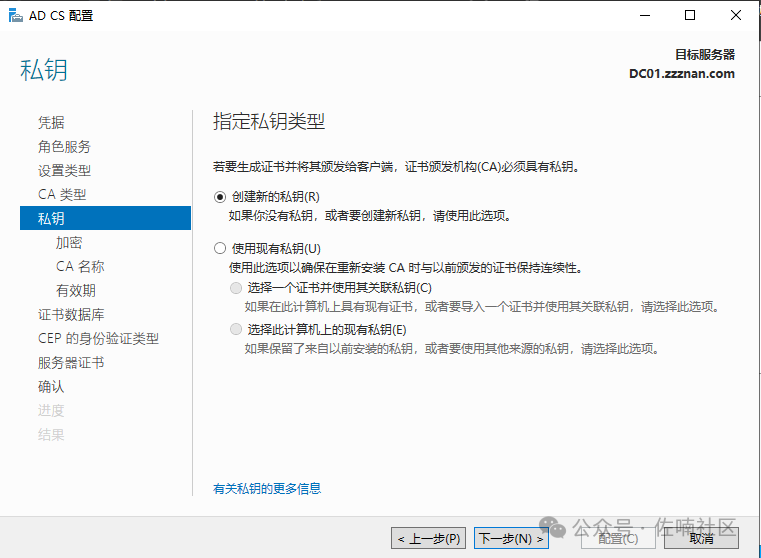Open the 有关私钥的更多信息 link
761x558 pixels.
[x=267, y=489]
